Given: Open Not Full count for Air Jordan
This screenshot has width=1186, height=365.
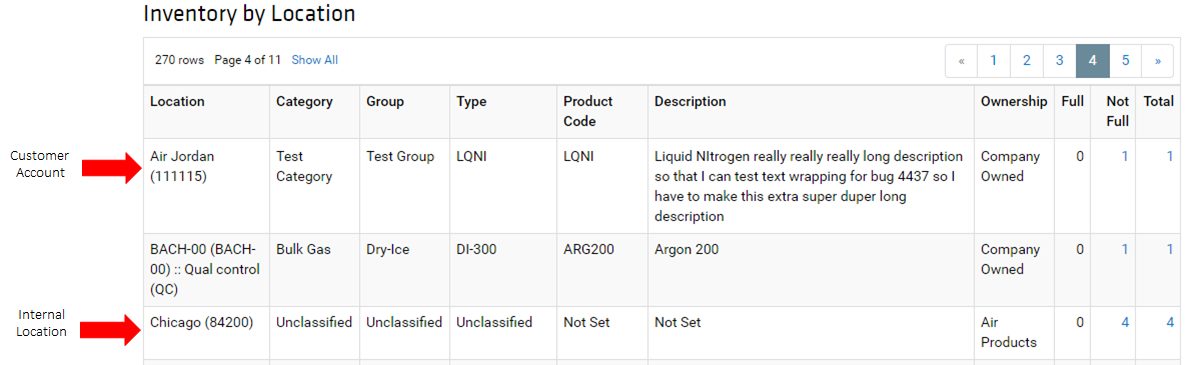Looking at the screenshot, I should [1125, 156].
